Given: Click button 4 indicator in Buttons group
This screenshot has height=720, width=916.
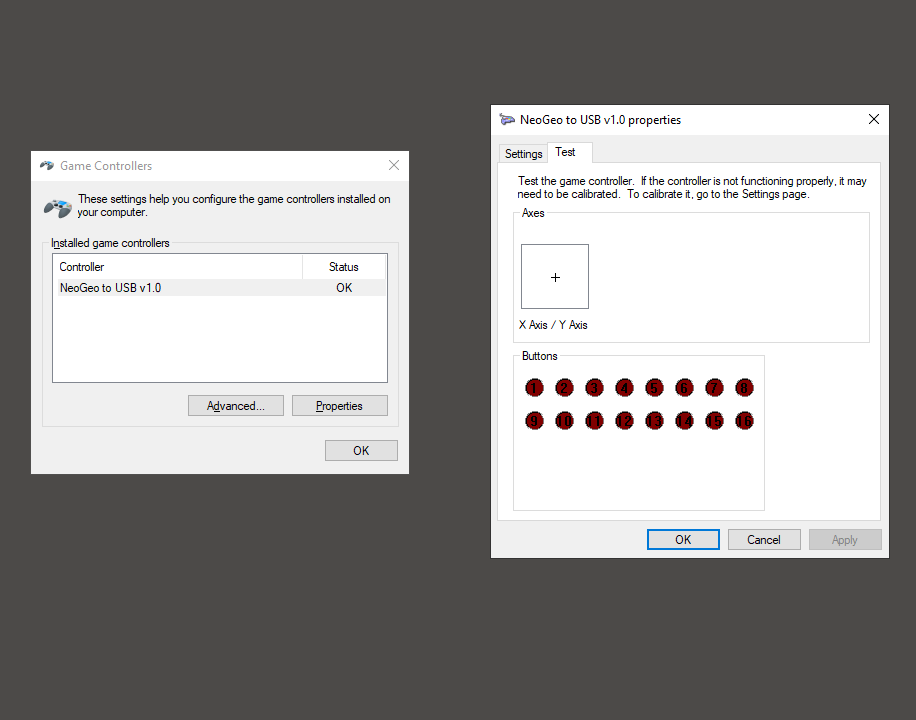Looking at the screenshot, I should (x=624, y=387).
